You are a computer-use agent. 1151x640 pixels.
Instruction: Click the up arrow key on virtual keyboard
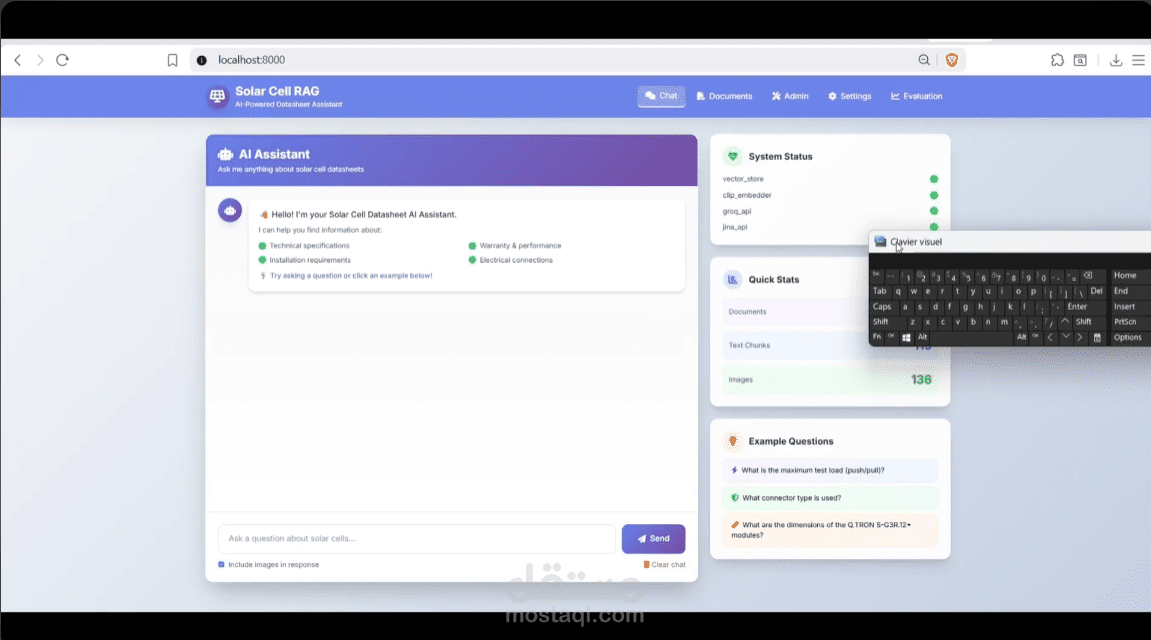click(x=1065, y=323)
